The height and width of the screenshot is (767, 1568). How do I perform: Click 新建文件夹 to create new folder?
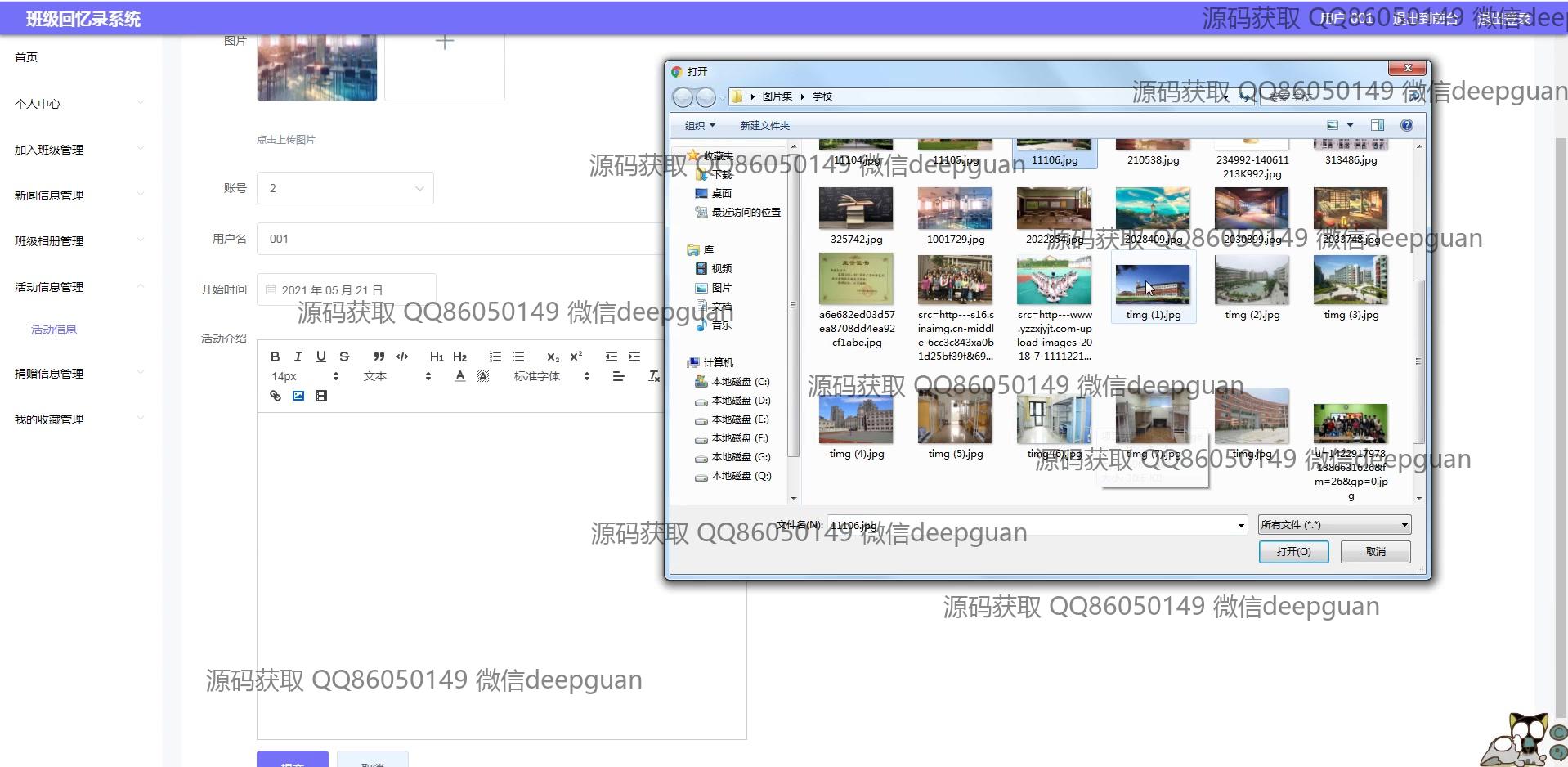coord(764,125)
